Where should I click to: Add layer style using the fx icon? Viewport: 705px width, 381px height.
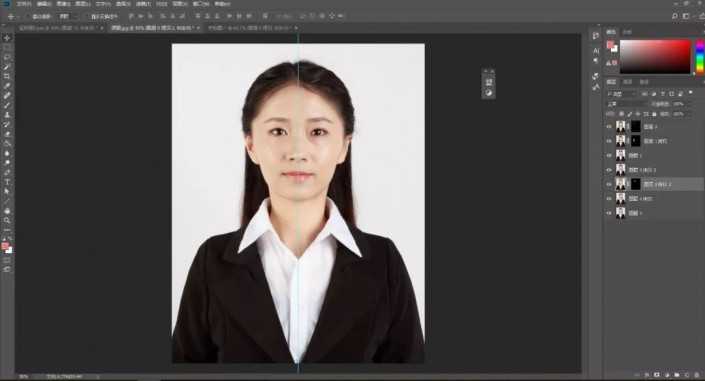coord(647,375)
